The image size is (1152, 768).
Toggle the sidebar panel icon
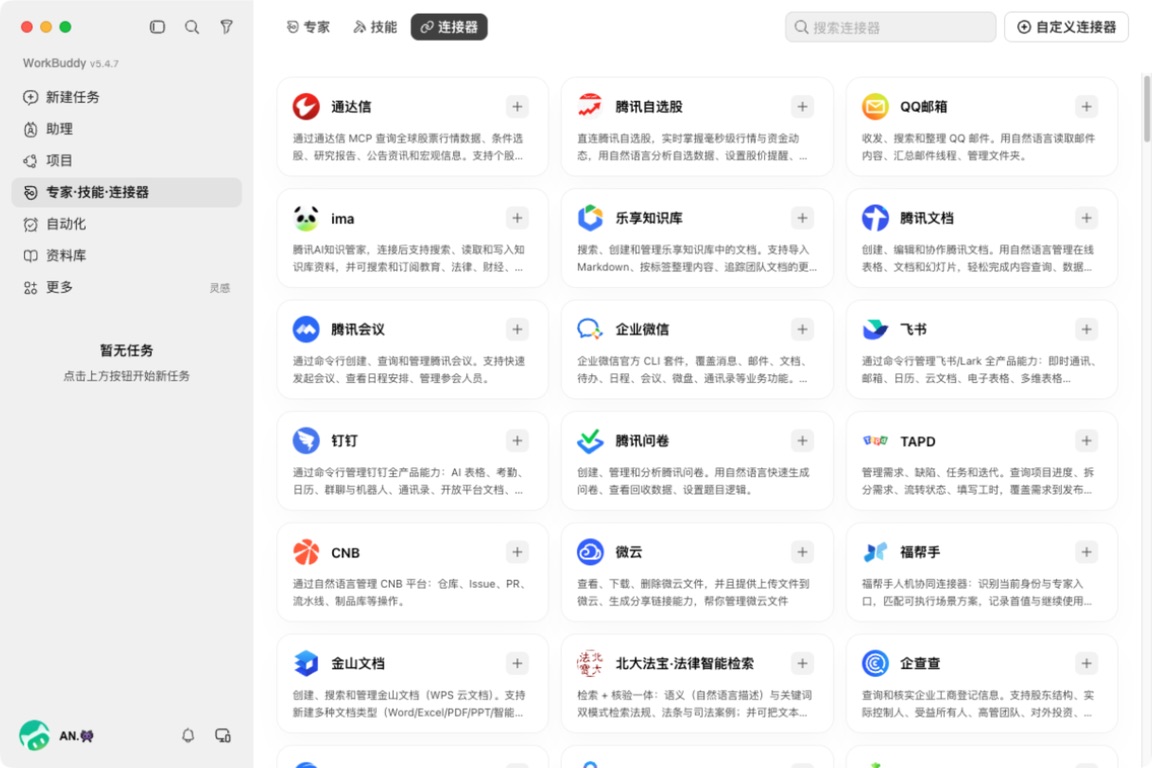pos(157,27)
